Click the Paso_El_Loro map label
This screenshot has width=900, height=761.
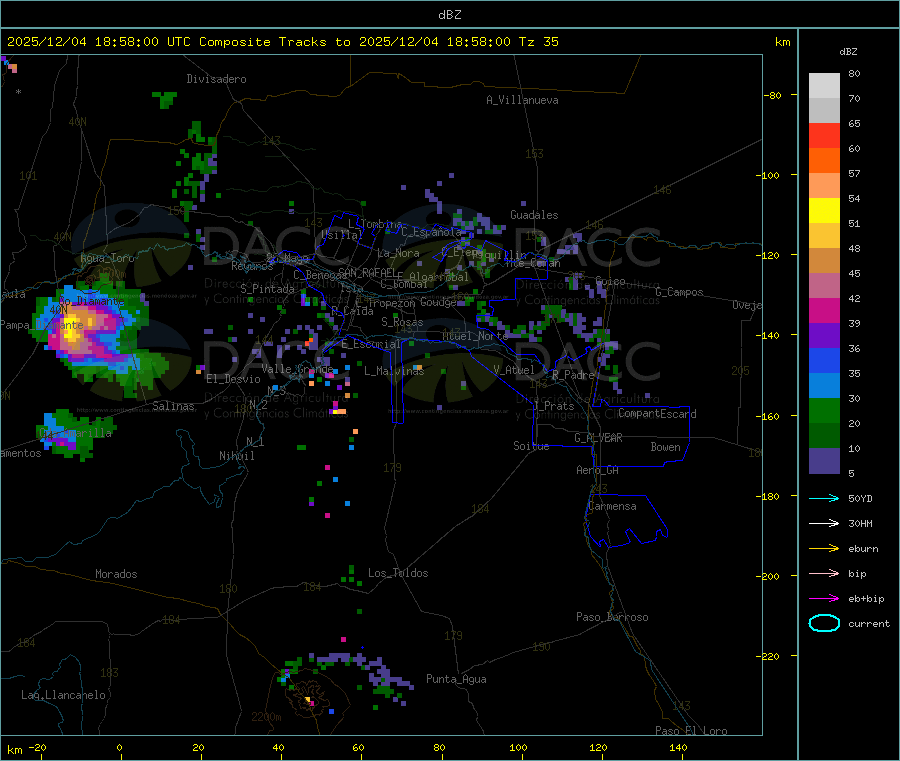[x=692, y=731]
